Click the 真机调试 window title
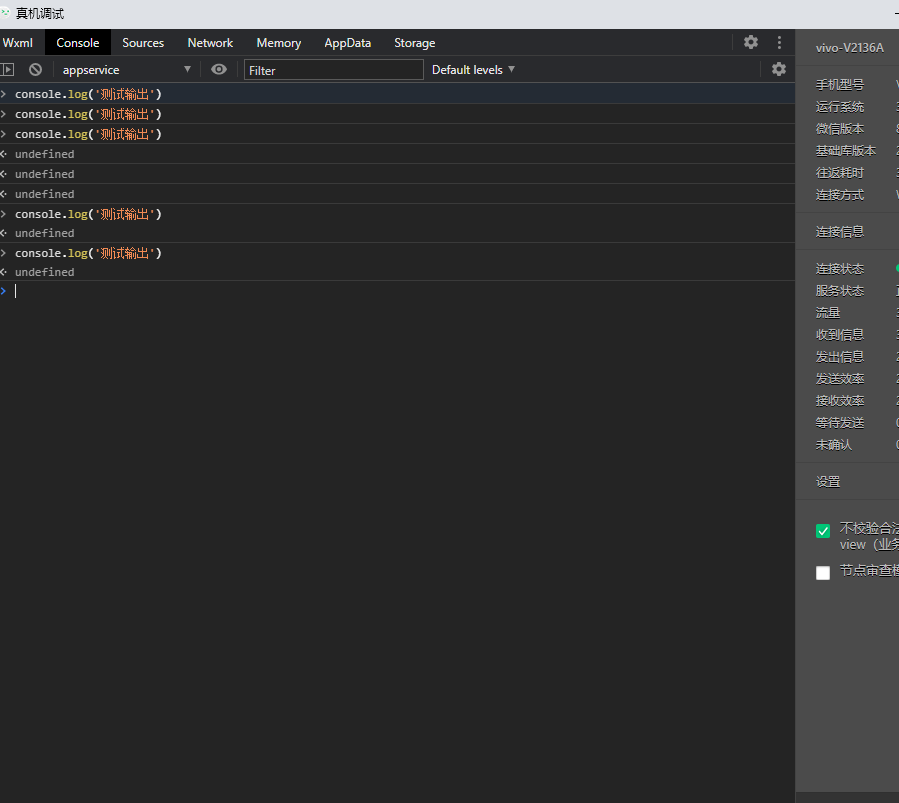The width and height of the screenshot is (899, 803). (x=40, y=13)
